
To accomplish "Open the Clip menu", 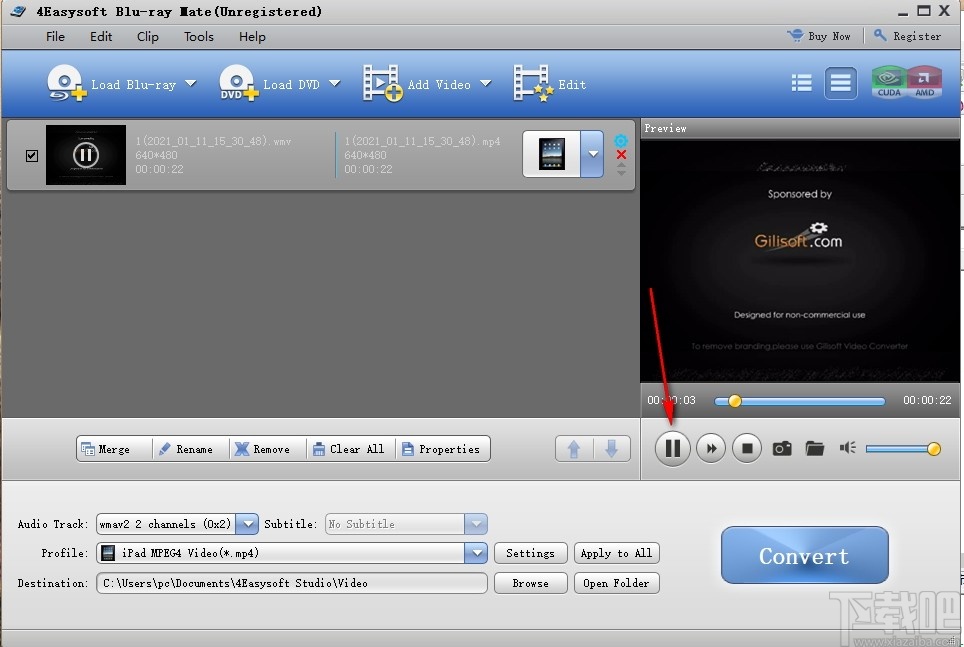I will [x=147, y=36].
